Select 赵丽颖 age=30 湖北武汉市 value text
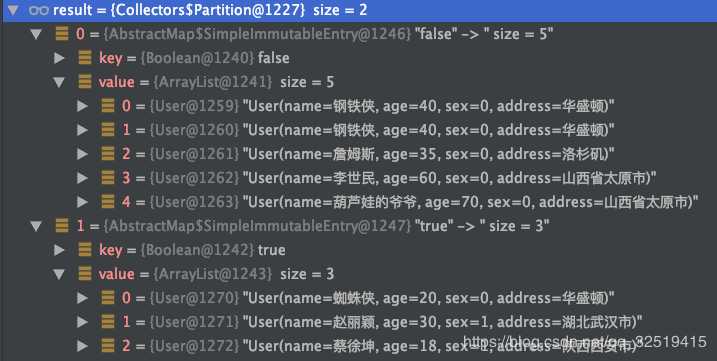 pos(442,322)
